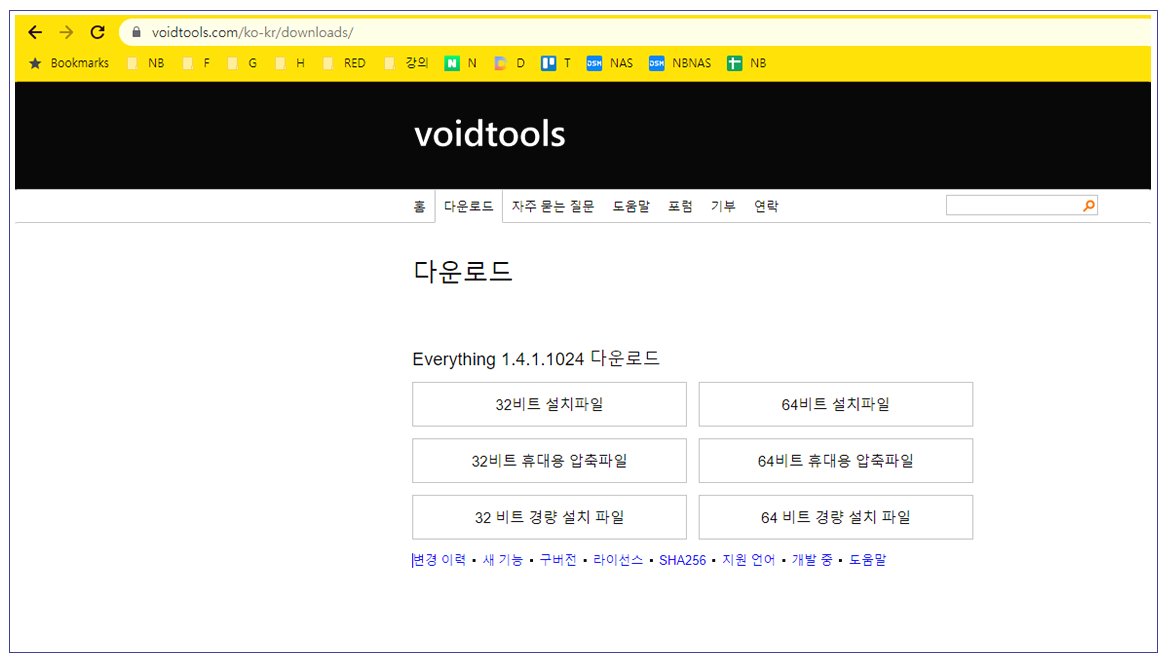The height and width of the screenshot is (663, 1166).
Task: Open the 새 기능 link
Action: coord(503,560)
